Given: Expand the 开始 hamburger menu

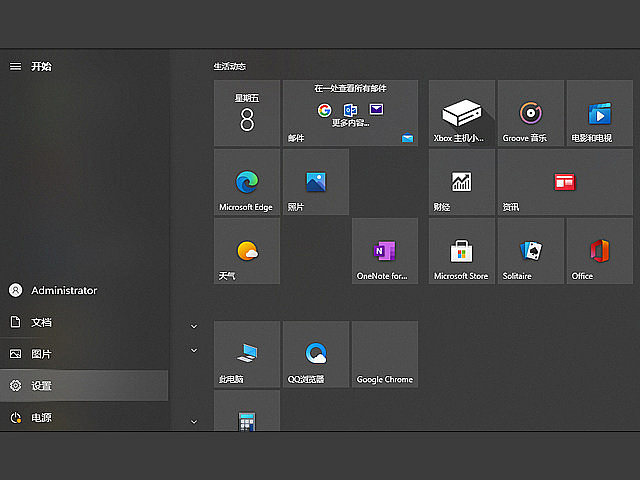Looking at the screenshot, I should tap(15, 66).
